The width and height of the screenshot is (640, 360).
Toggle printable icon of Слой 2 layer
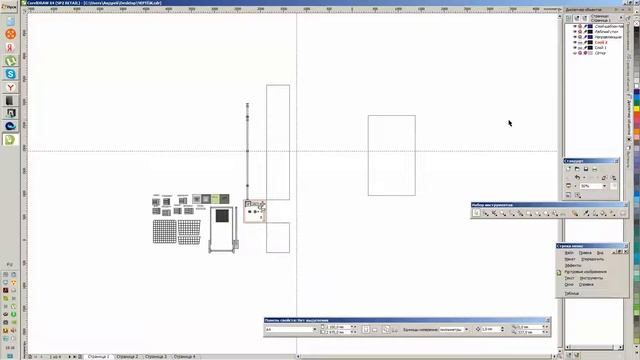(580, 42)
